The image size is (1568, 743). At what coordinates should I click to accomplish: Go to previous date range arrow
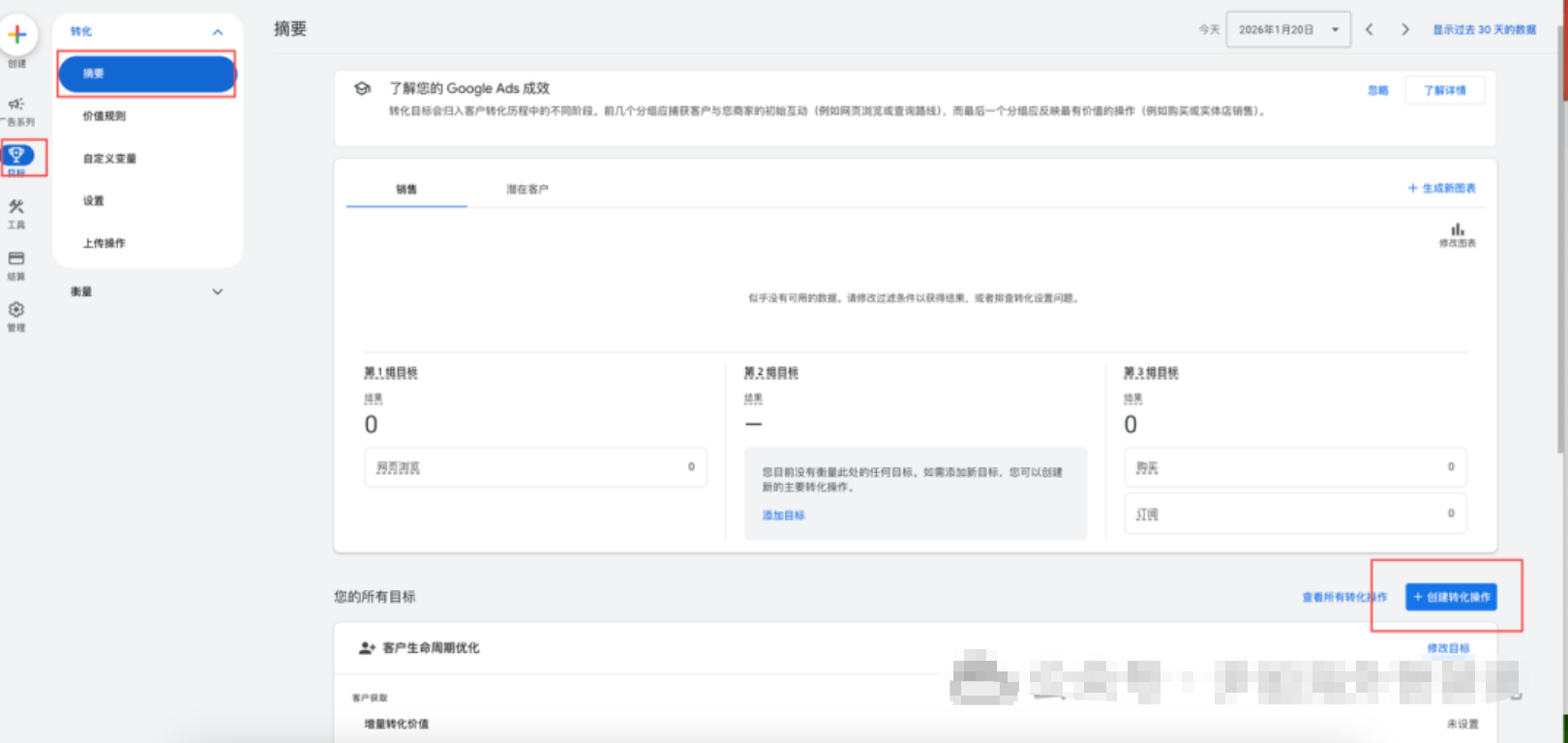tap(1370, 30)
